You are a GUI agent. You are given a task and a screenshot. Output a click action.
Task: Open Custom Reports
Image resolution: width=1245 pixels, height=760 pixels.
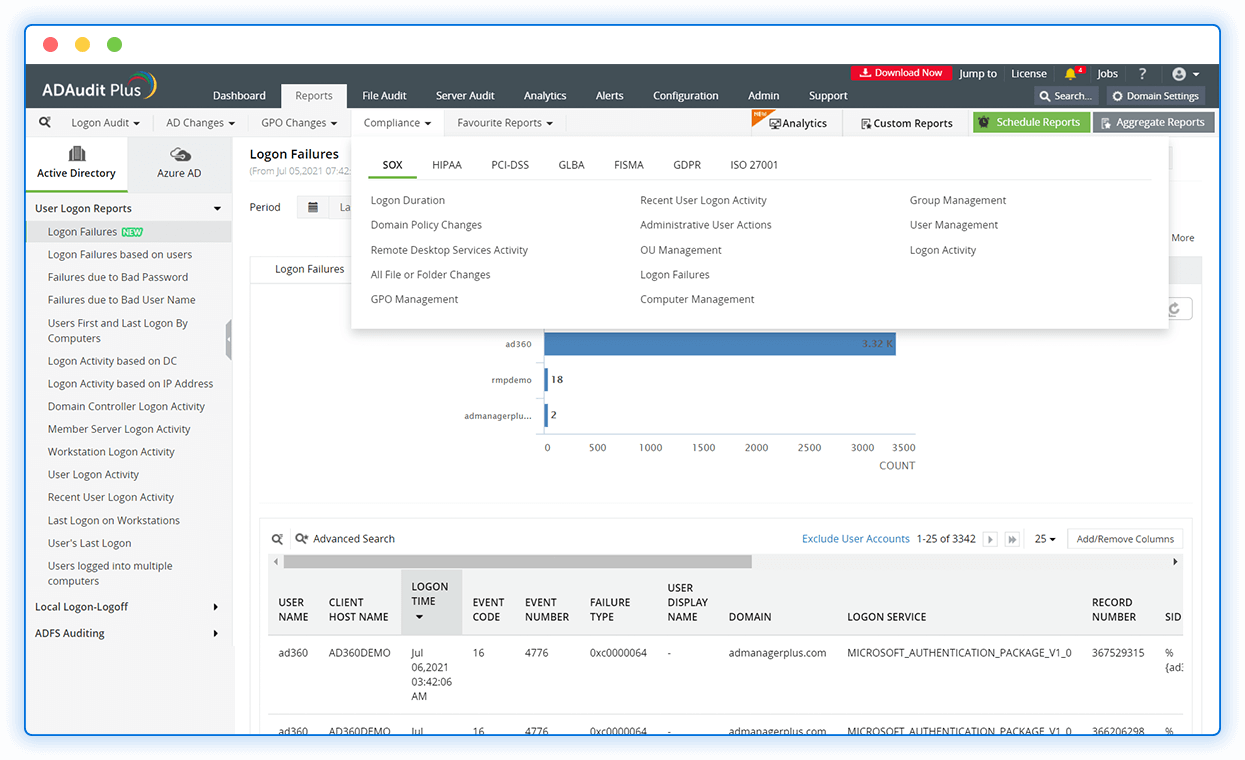pyautogui.click(x=906, y=123)
